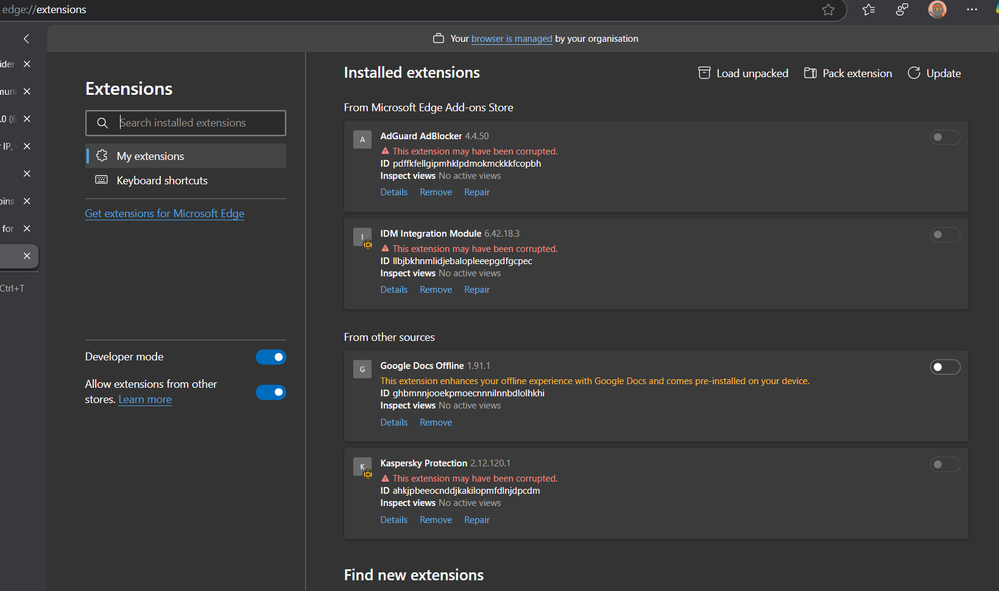Click Kaspersky corrupted warning triangle
This screenshot has width=999, height=591.
(385, 478)
